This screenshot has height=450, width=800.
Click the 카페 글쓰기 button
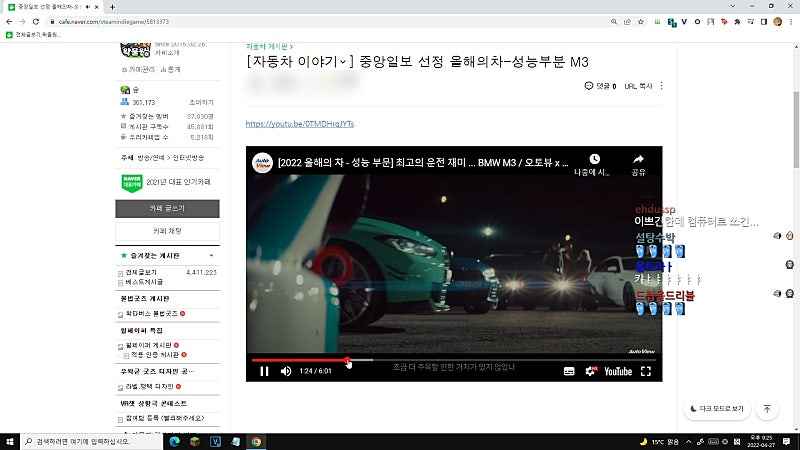tap(167, 209)
